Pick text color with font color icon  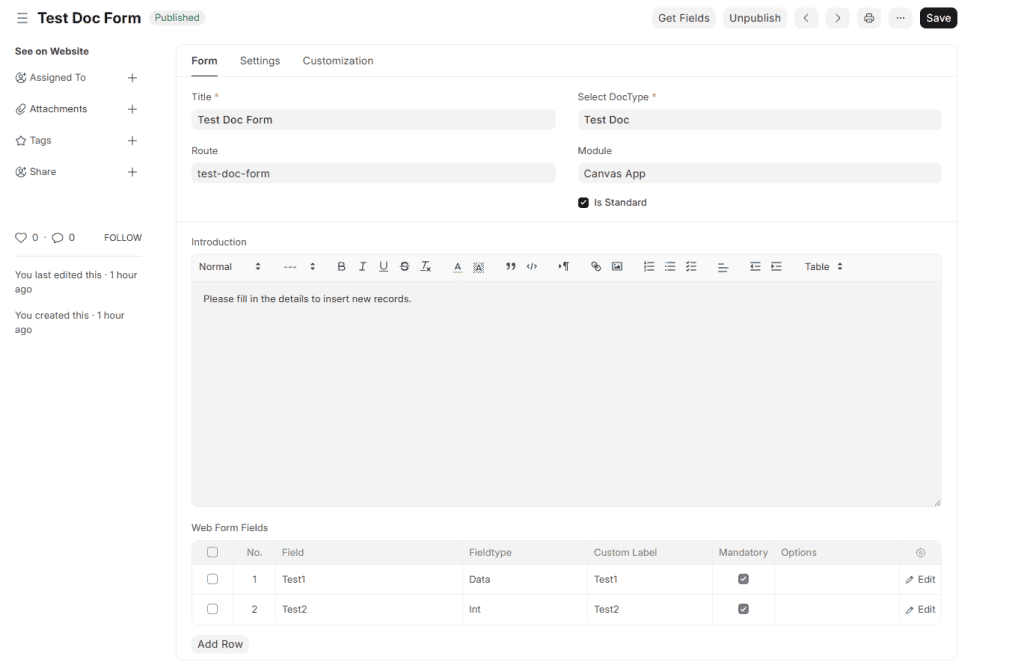coord(457,267)
